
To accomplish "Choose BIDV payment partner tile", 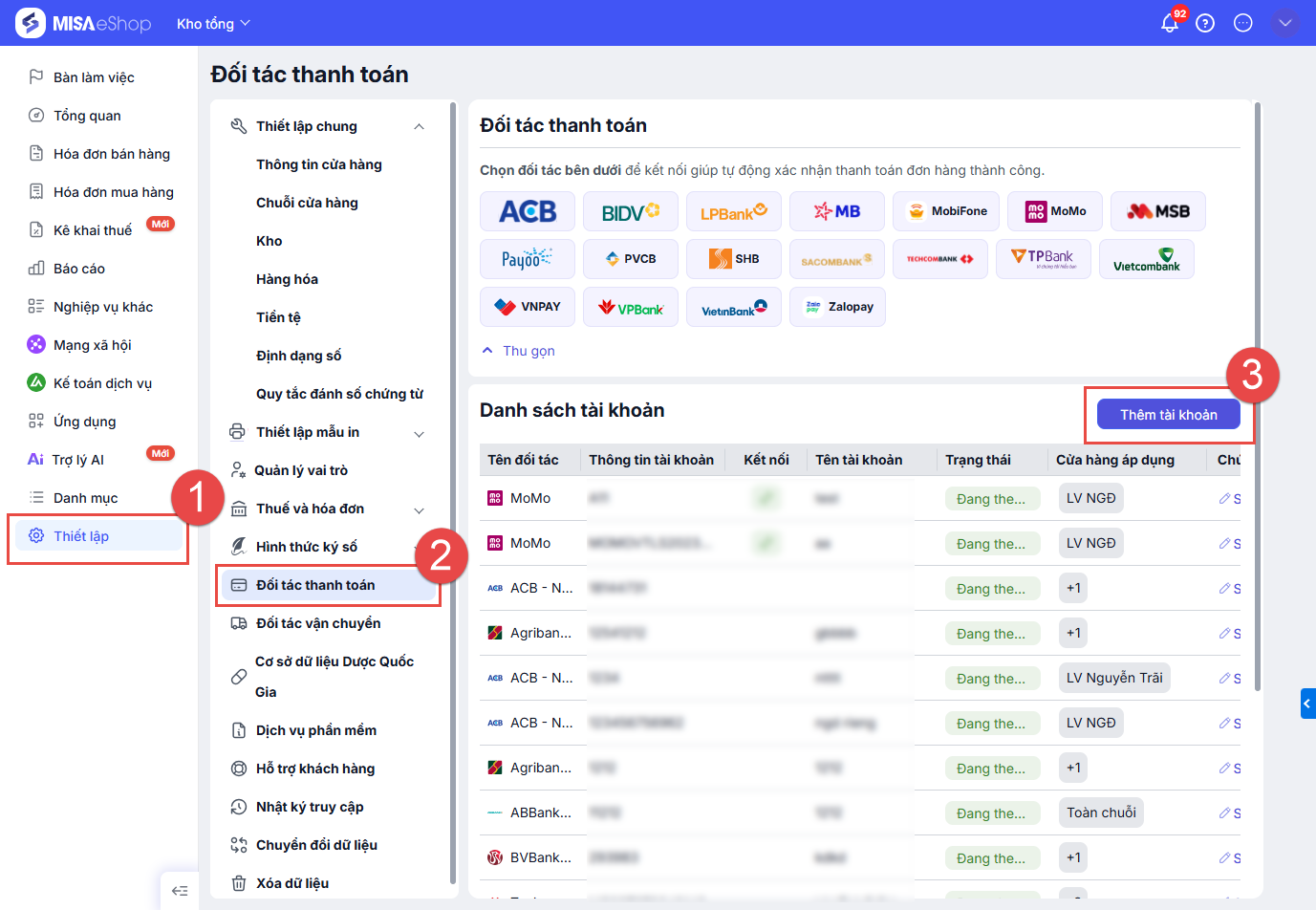I will click(631, 211).
